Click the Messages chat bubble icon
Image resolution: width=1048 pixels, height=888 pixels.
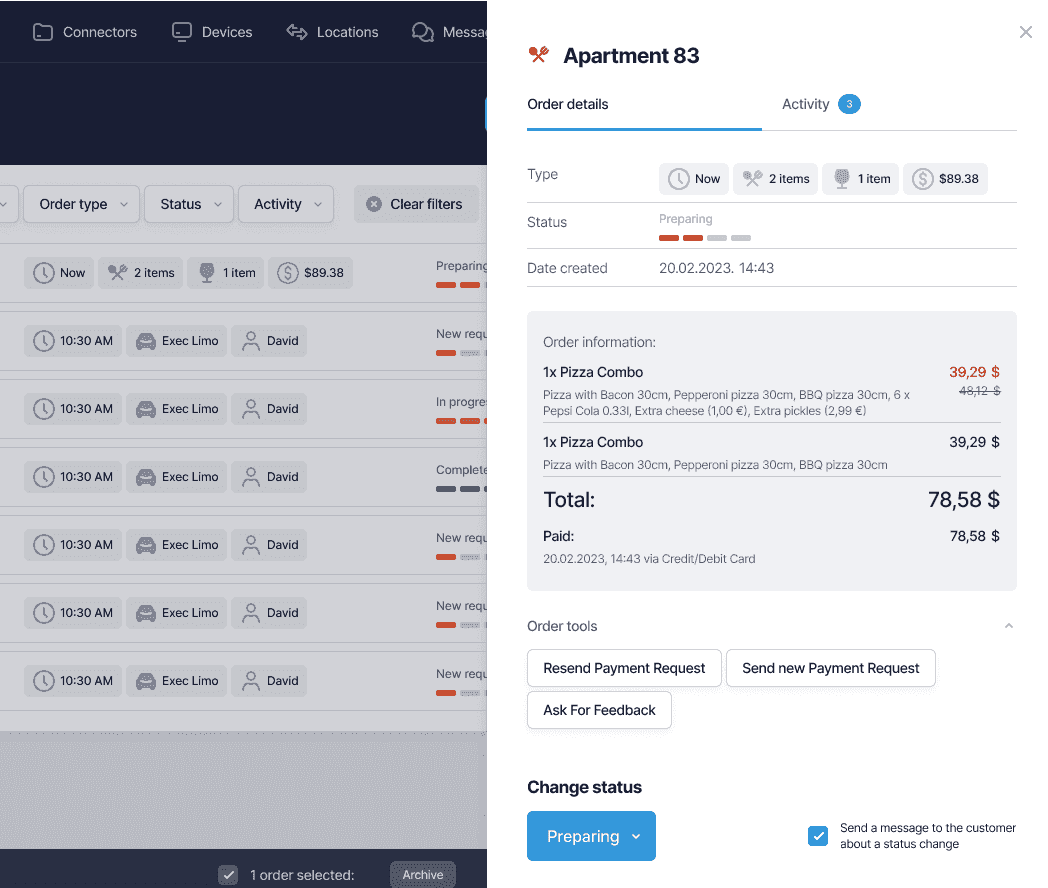click(x=422, y=32)
